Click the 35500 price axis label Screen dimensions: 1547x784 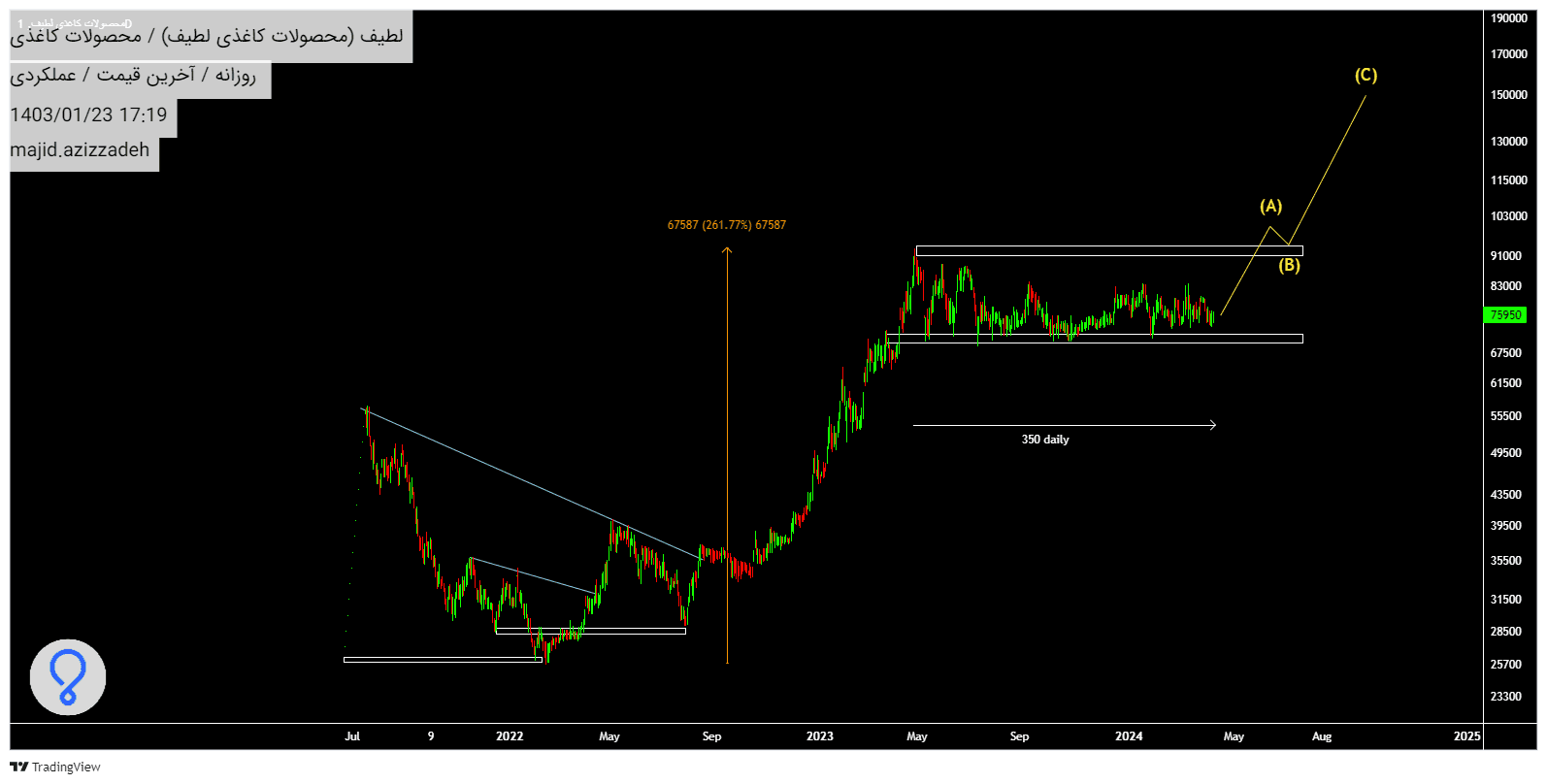[1506, 561]
